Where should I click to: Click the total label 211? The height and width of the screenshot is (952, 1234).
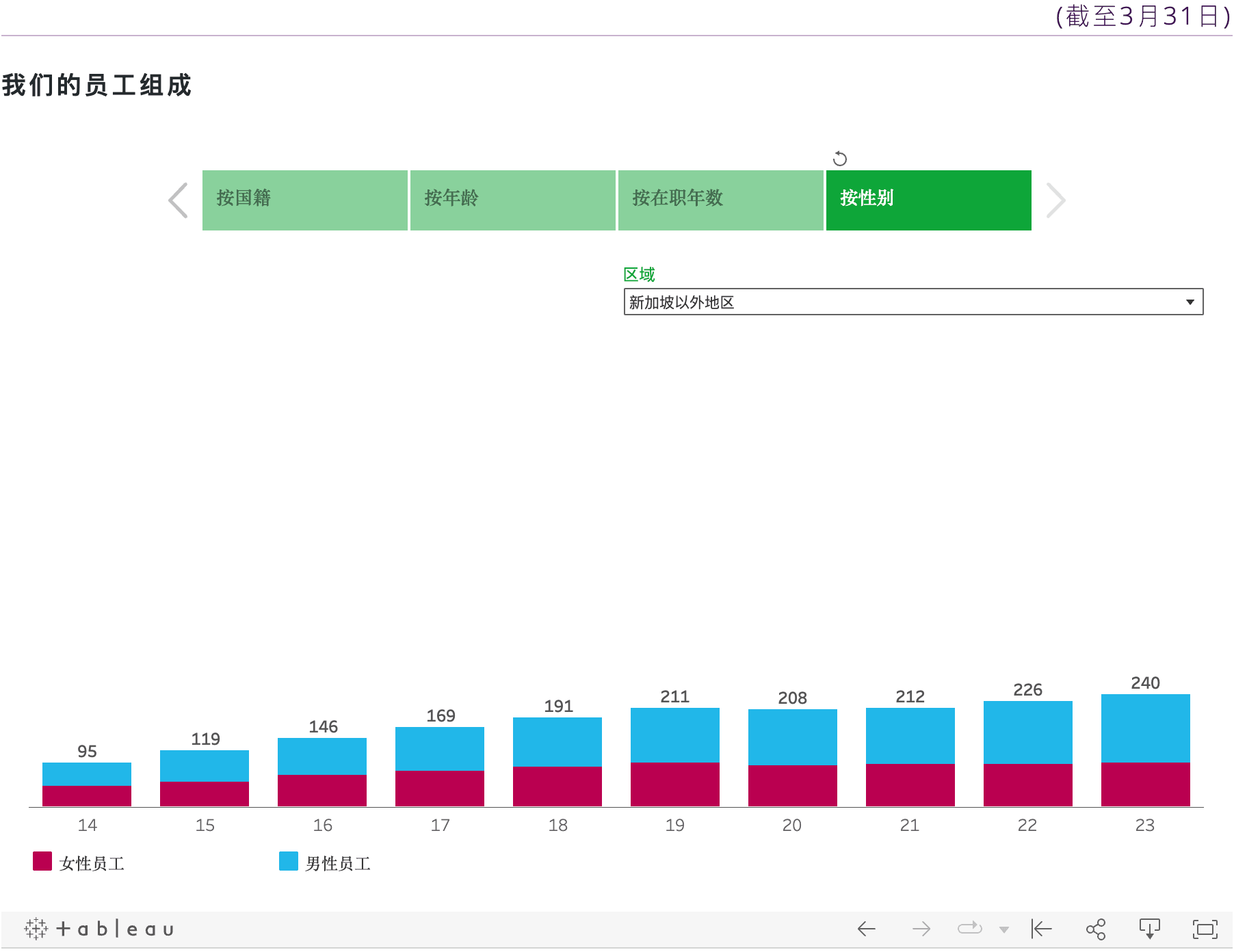[675, 696]
